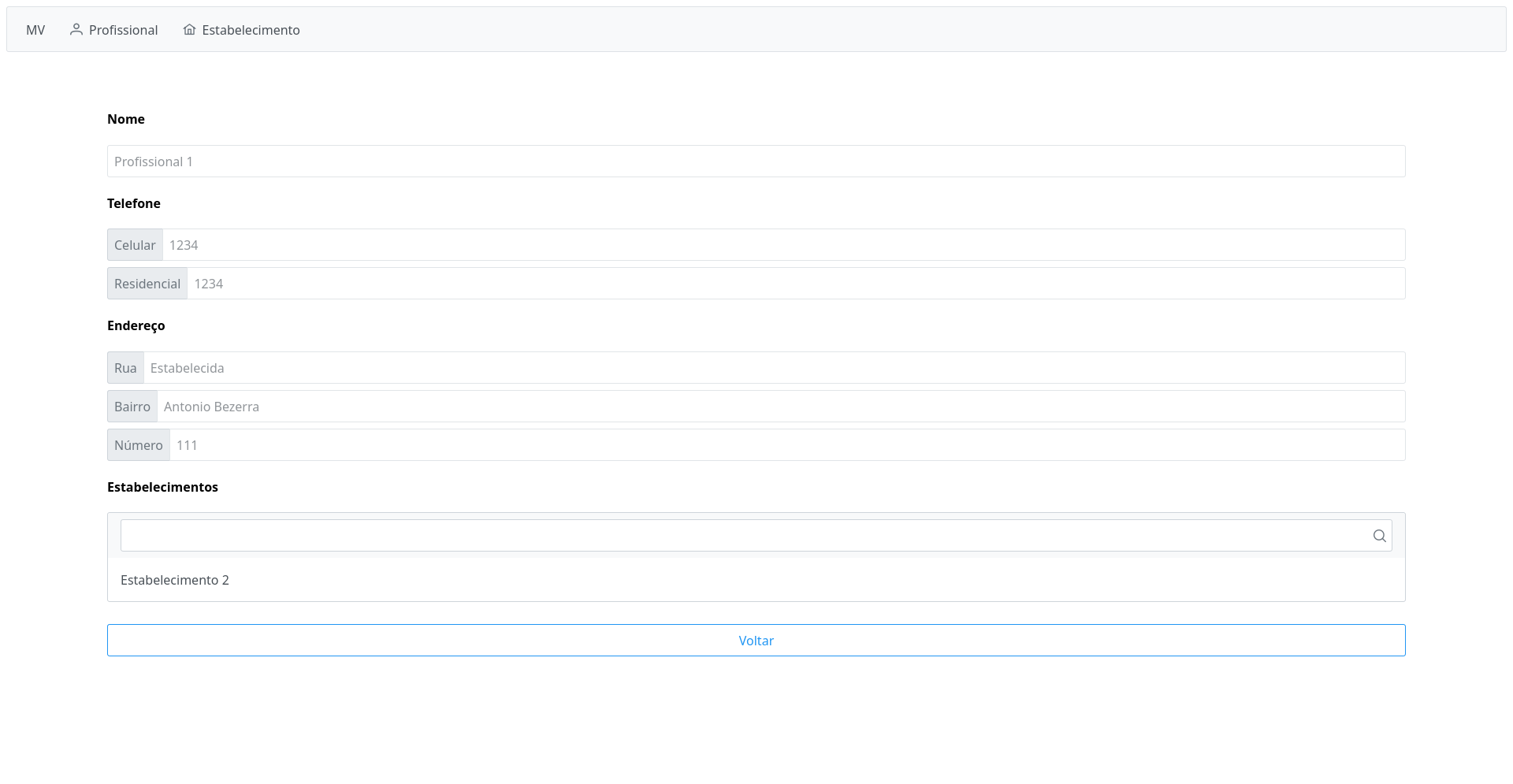
Task: Click the Número label addon
Action: pos(139,445)
